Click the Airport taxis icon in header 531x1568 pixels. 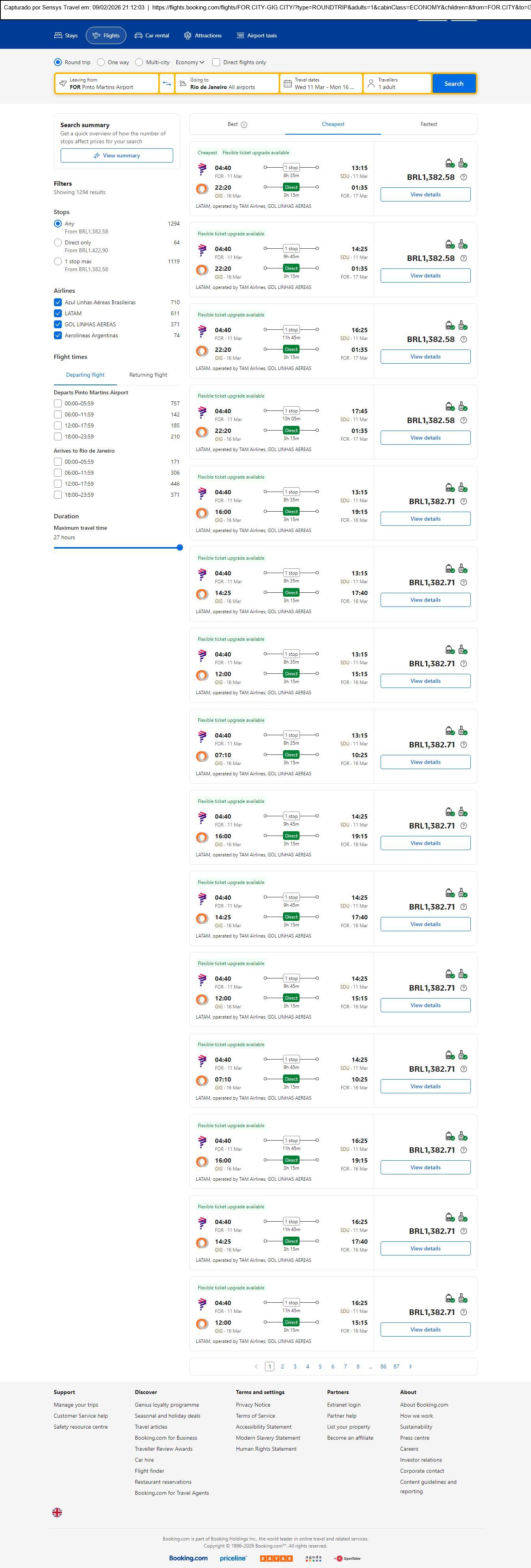[240, 35]
